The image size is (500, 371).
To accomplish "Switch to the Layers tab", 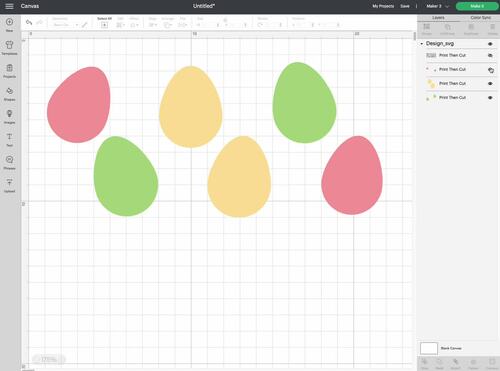I will pos(438,18).
